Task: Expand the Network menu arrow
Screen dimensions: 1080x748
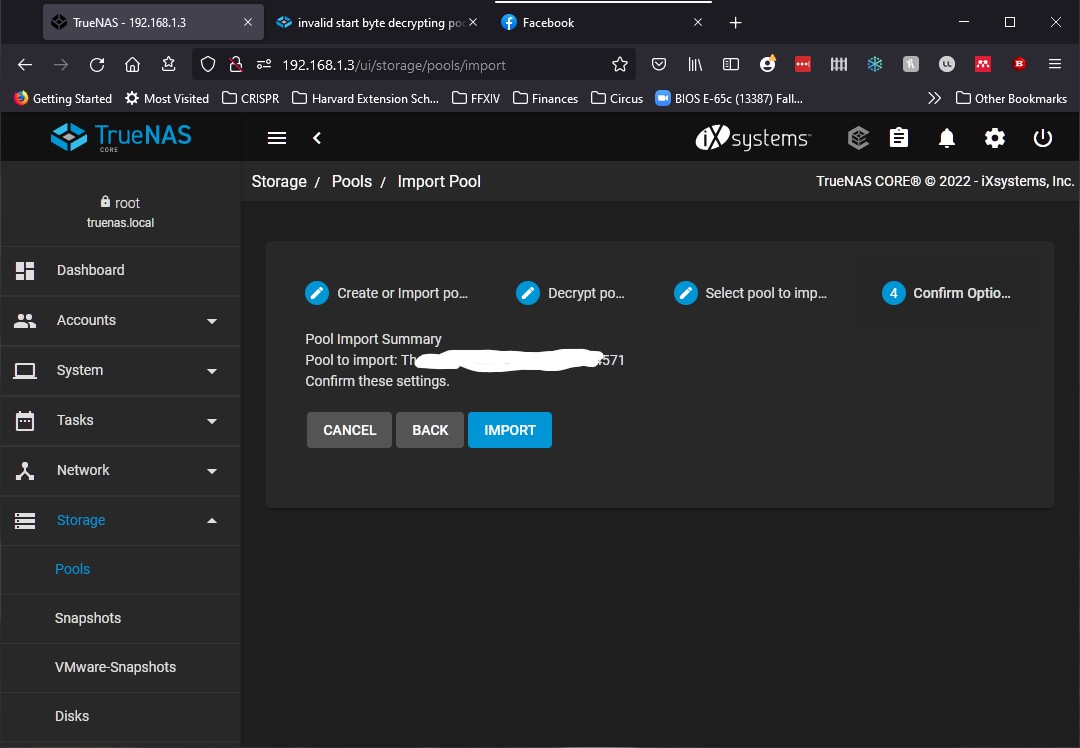Action: coord(212,471)
